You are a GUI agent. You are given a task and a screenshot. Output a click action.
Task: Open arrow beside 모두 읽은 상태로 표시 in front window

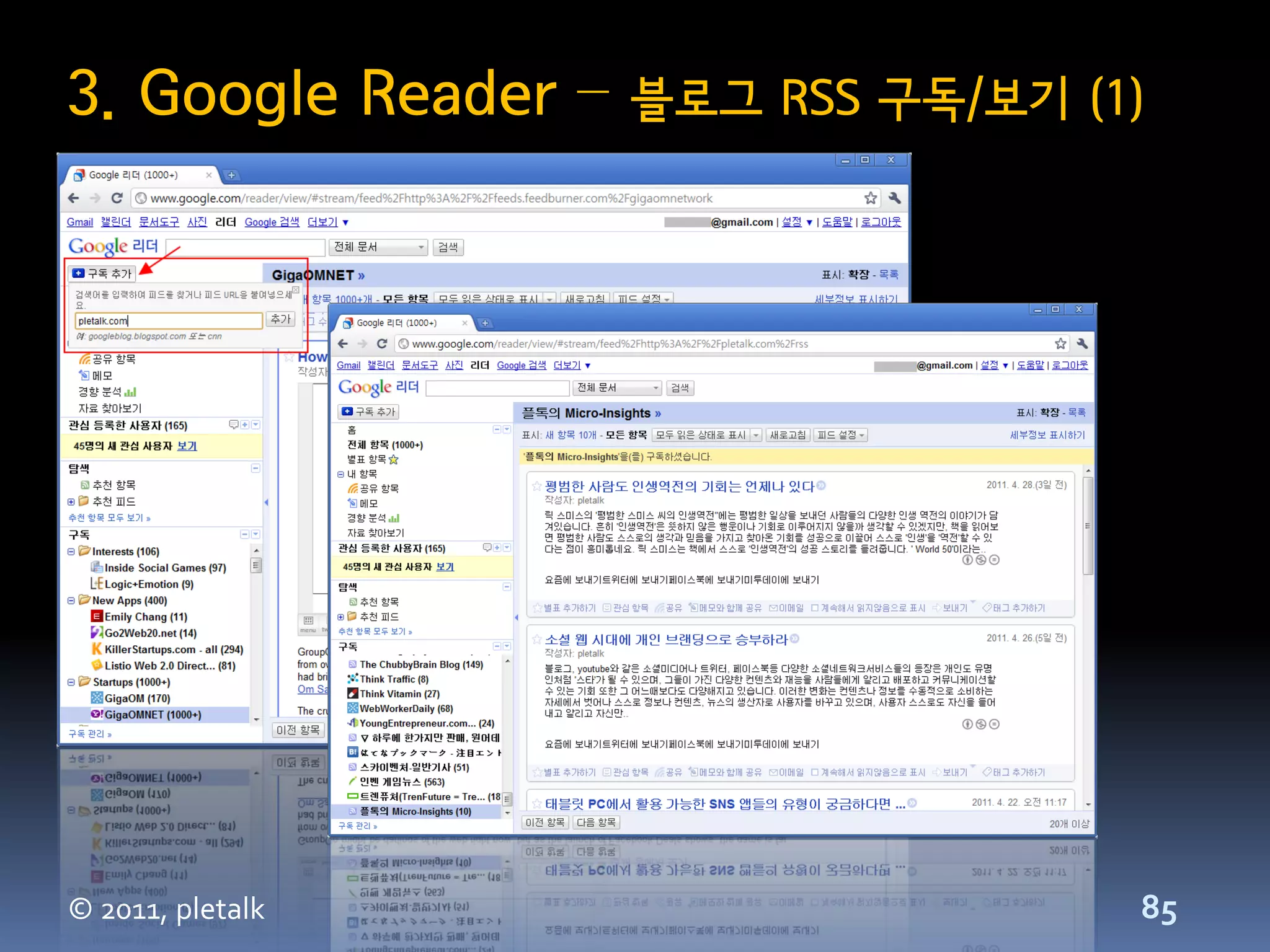click(756, 435)
